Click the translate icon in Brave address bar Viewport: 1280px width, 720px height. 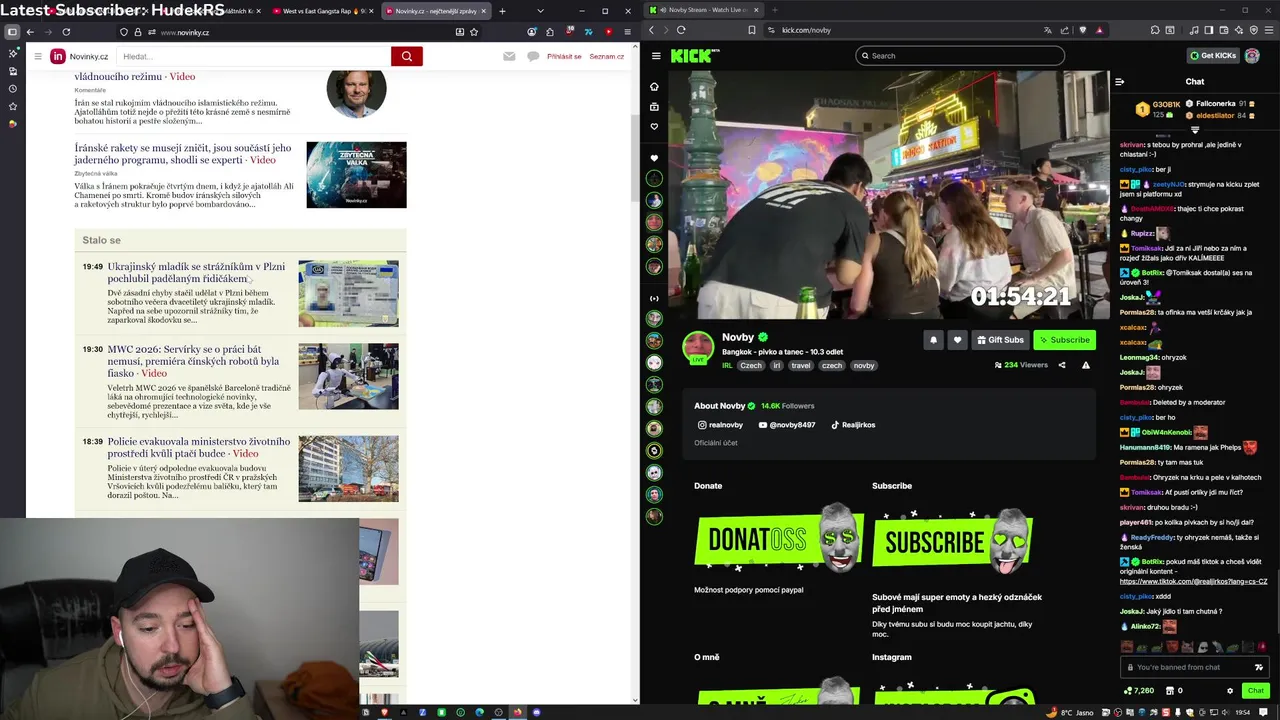click(1047, 30)
